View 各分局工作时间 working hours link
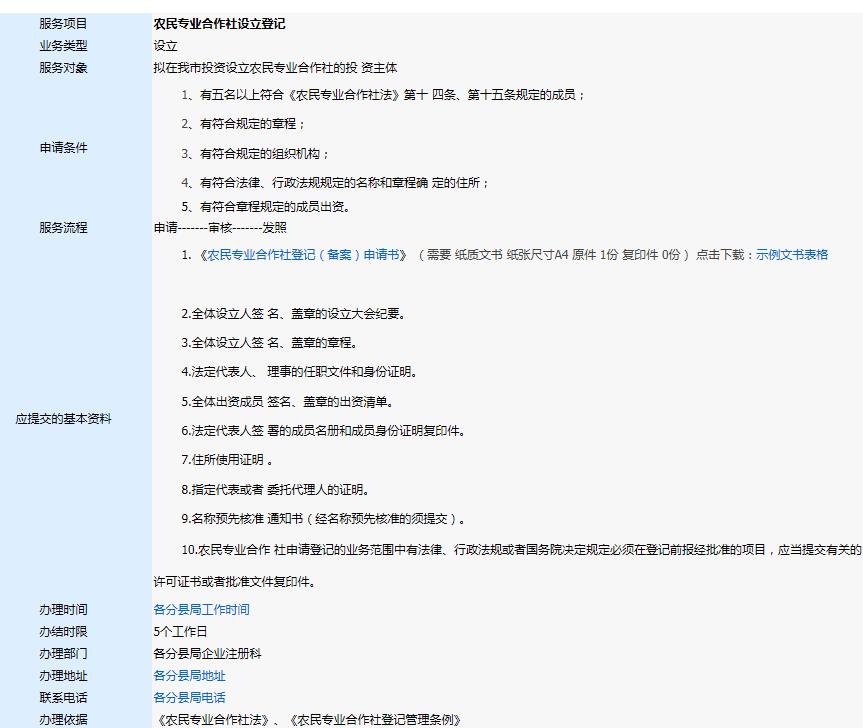Screen dimensions: 863x728 click(x=201, y=609)
